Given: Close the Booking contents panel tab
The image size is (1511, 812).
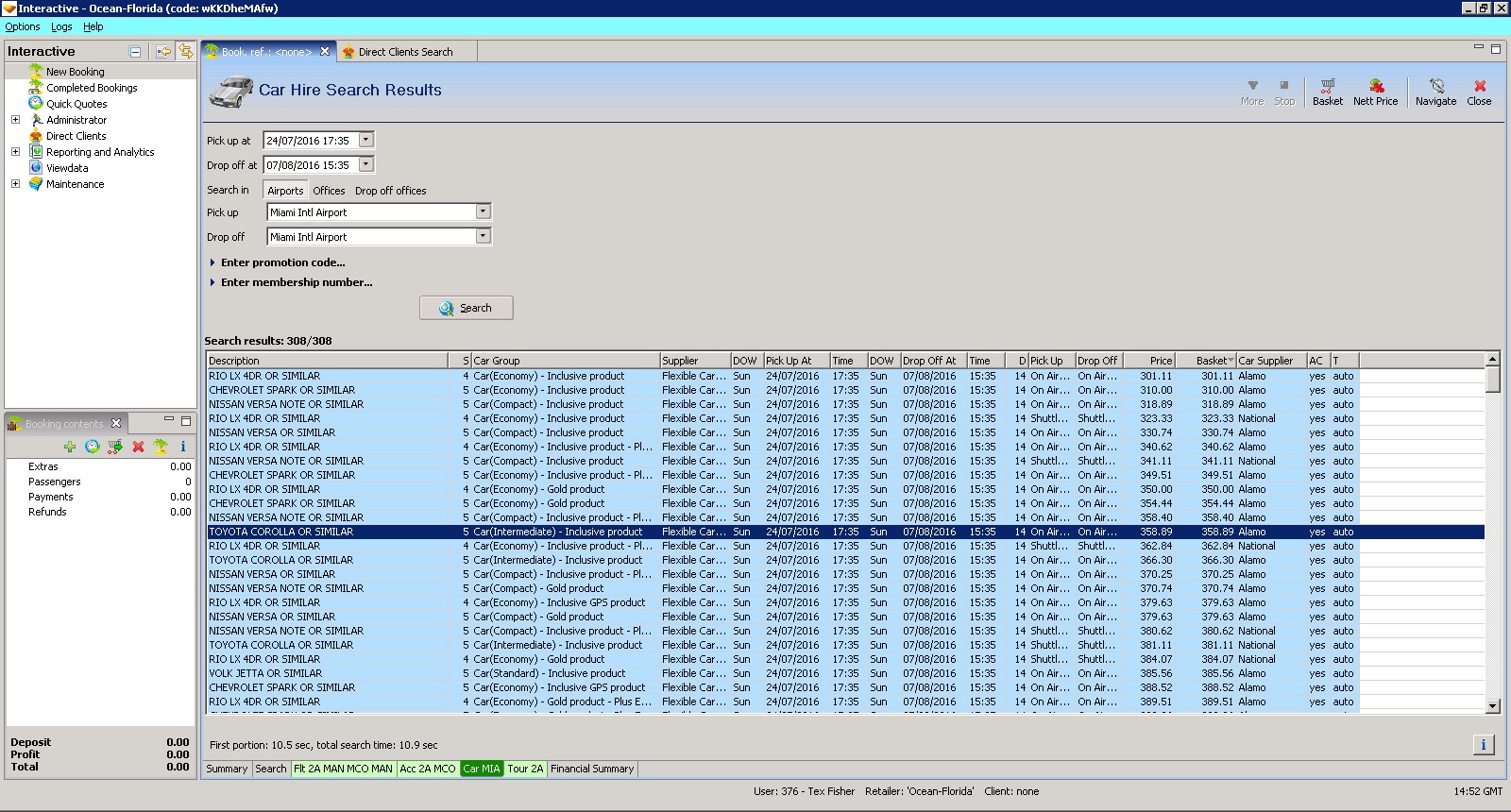Looking at the screenshot, I should pyautogui.click(x=116, y=423).
